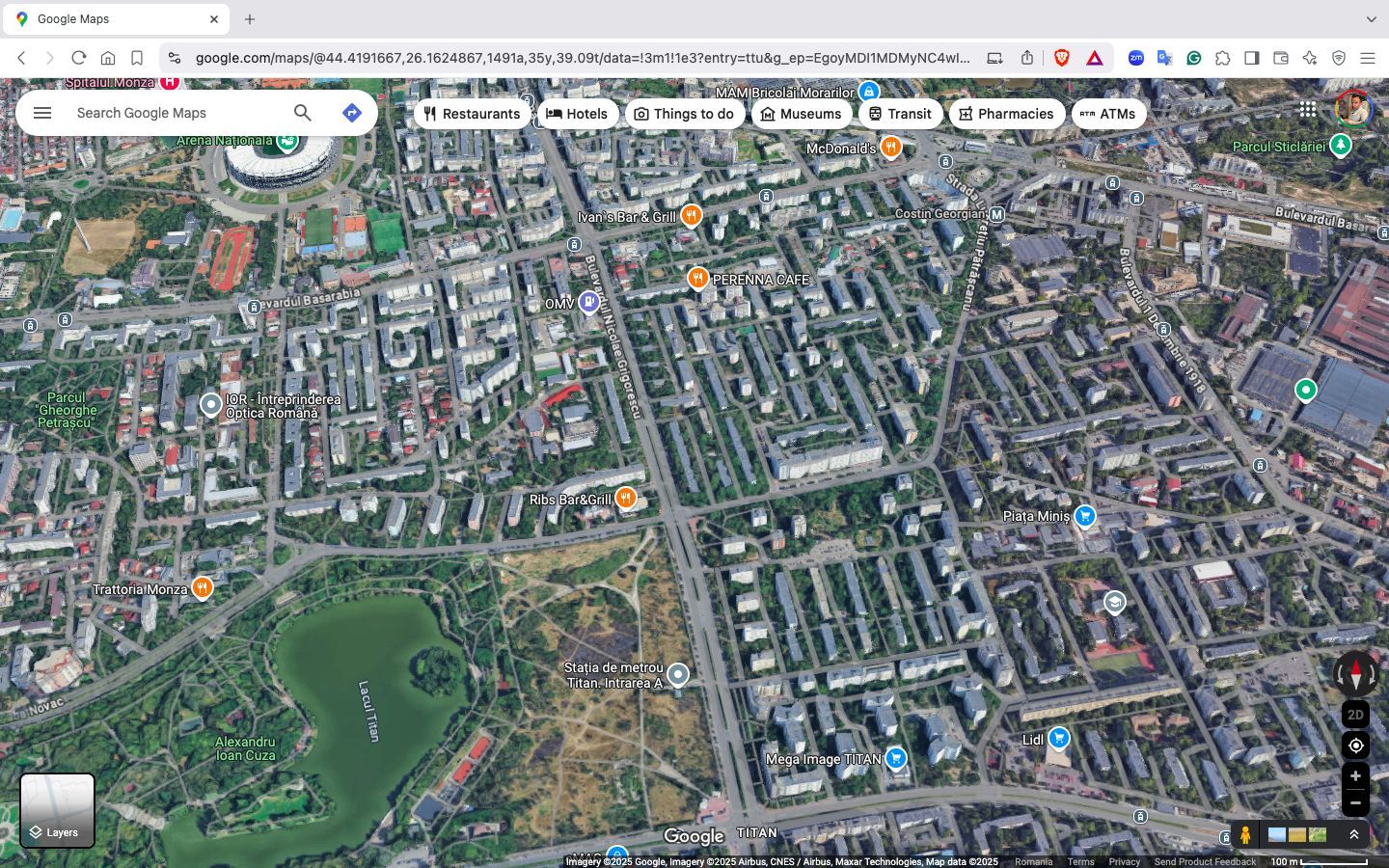
Task: Open the browser tab list dropdown
Action: coord(1371,19)
